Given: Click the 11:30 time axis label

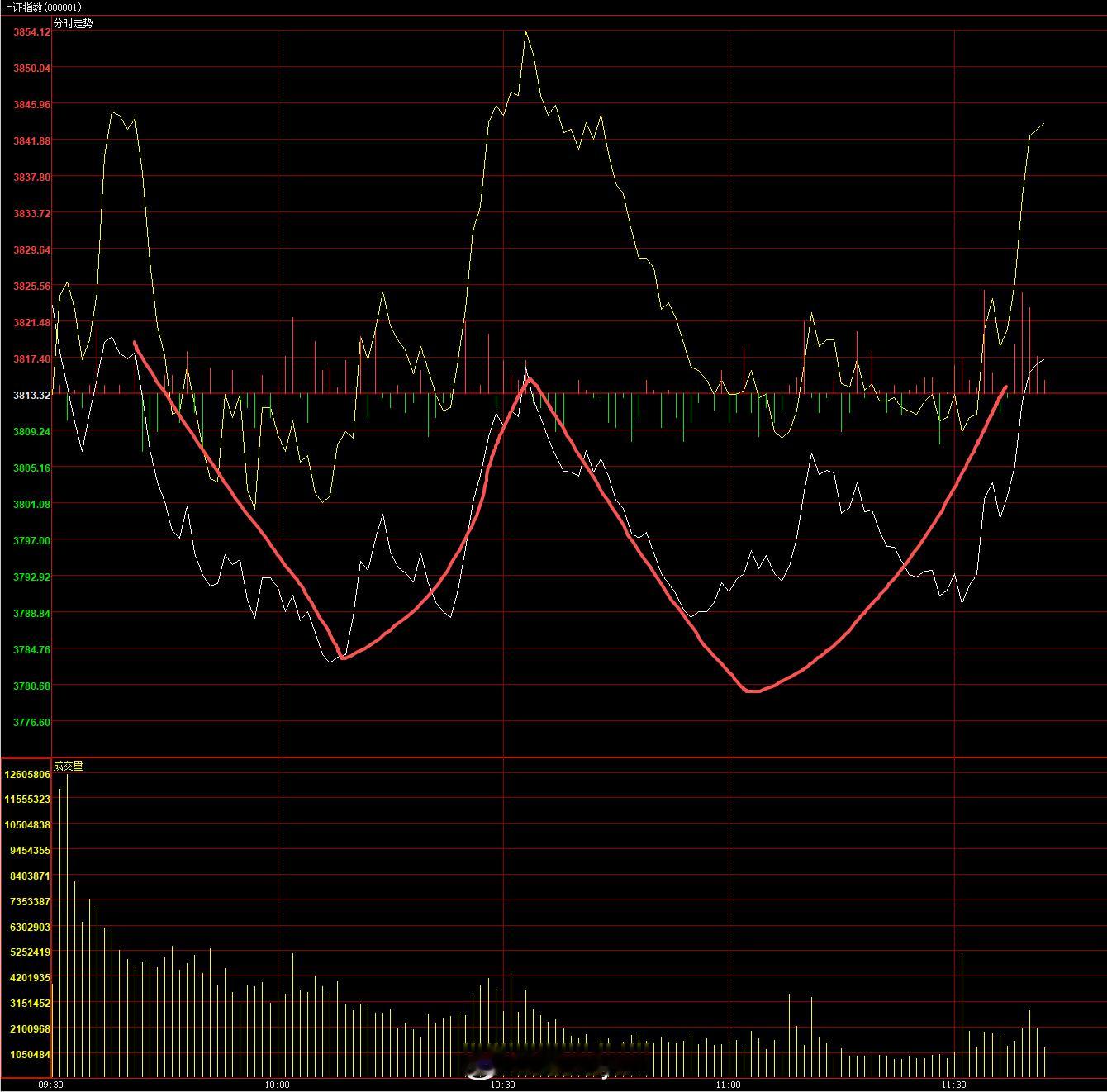Looking at the screenshot, I should coord(954,1085).
